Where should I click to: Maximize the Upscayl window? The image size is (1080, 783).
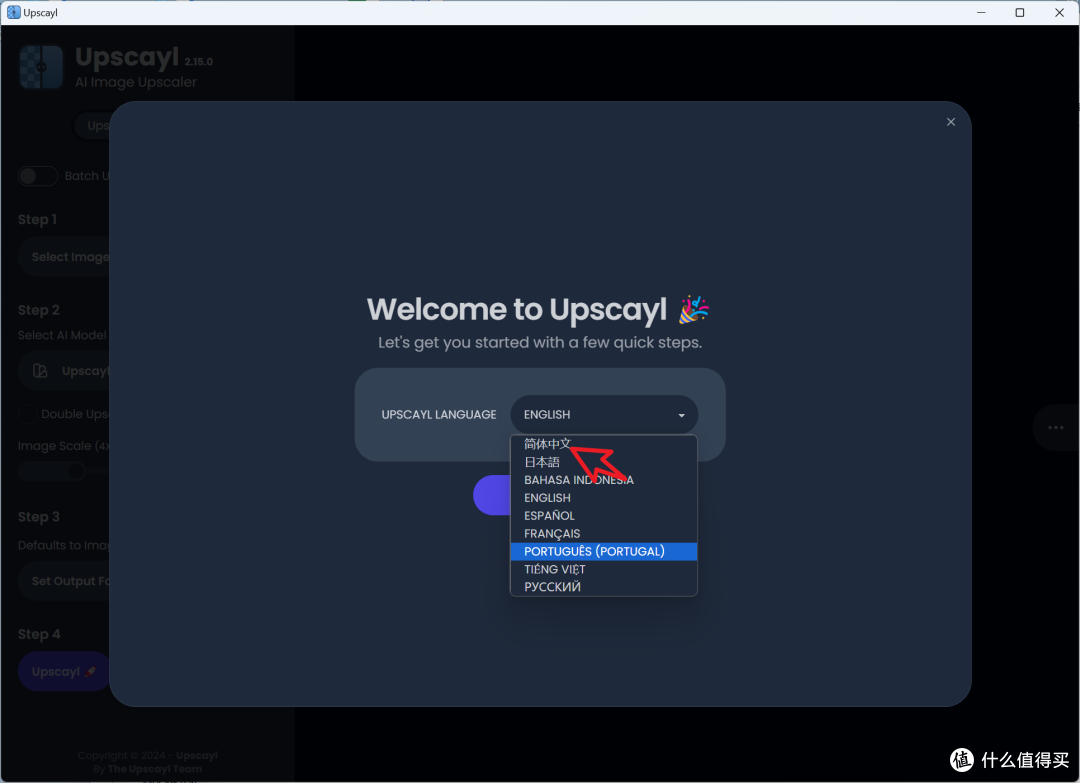click(x=1020, y=12)
